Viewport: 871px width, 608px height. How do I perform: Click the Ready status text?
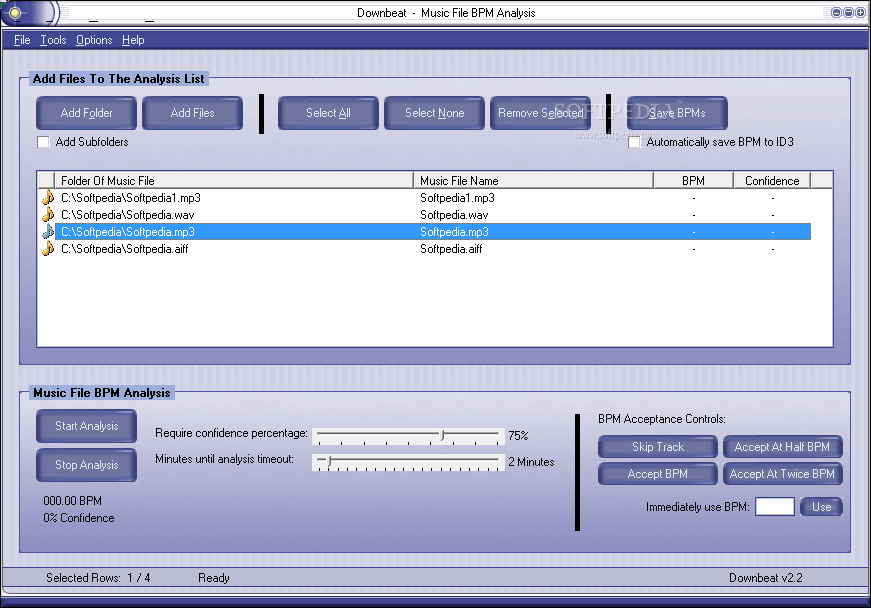pos(213,578)
